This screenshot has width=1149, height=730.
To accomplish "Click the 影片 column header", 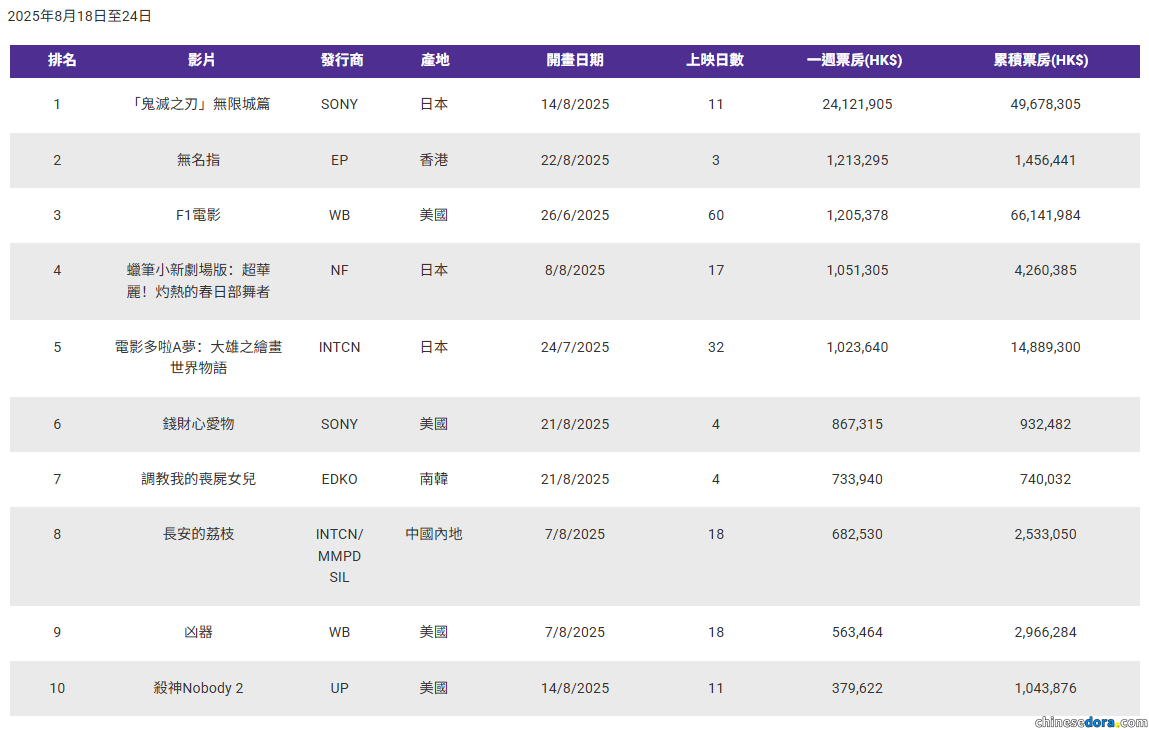I will coord(201,60).
